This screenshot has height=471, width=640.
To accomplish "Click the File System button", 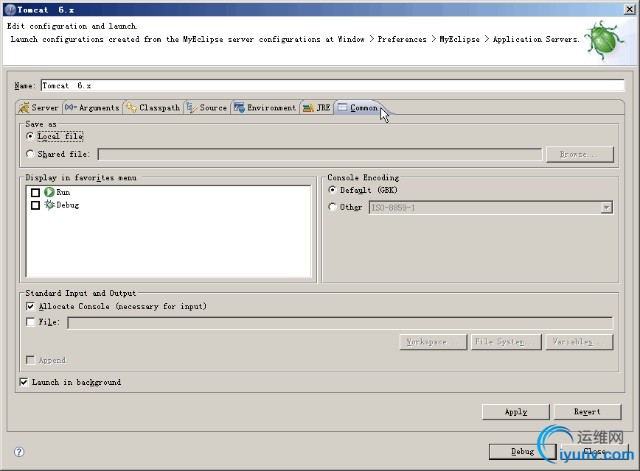I will [x=507, y=342].
